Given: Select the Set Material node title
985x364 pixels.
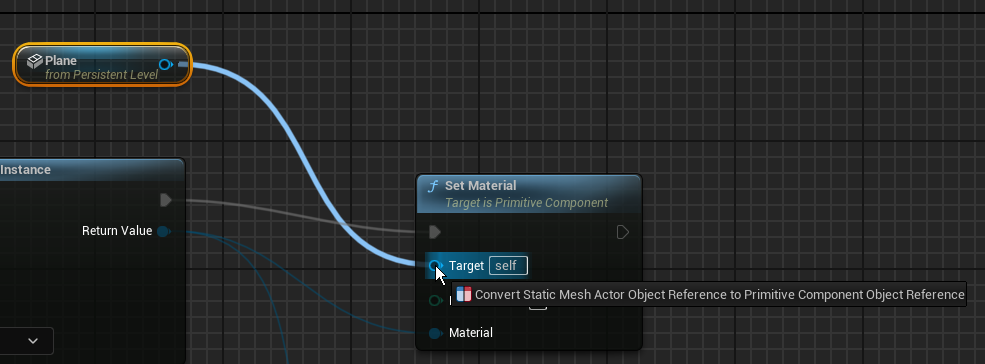Looking at the screenshot, I should click(x=481, y=186).
